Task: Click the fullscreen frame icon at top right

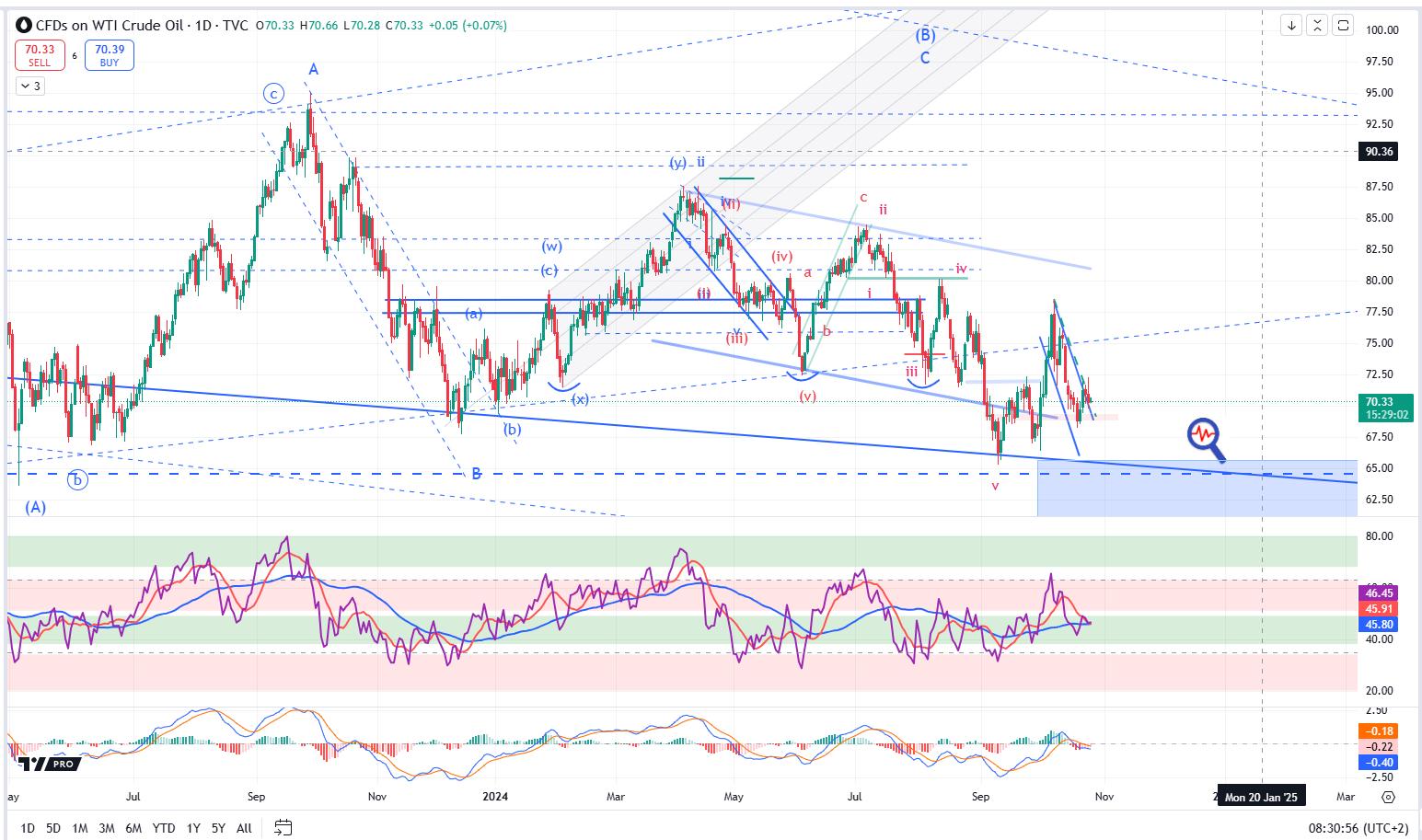Action: (1343, 26)
